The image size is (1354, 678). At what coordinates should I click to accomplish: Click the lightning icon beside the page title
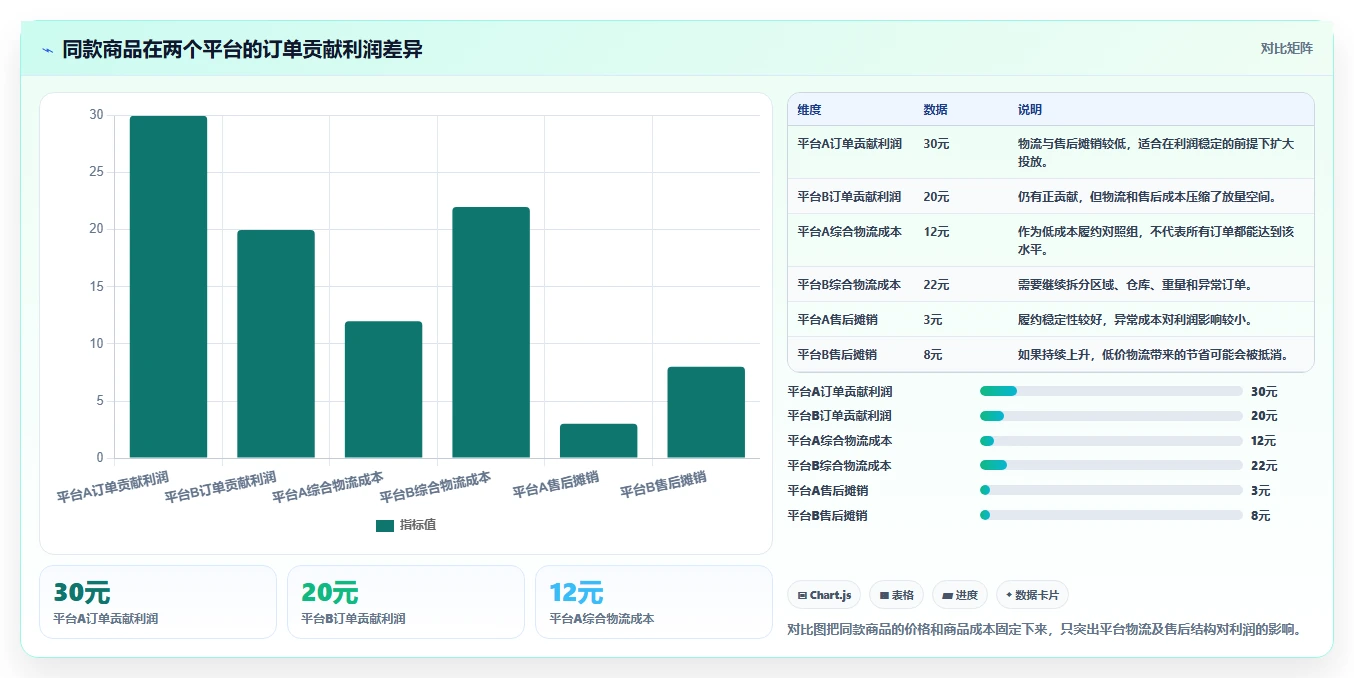point(48,50)
